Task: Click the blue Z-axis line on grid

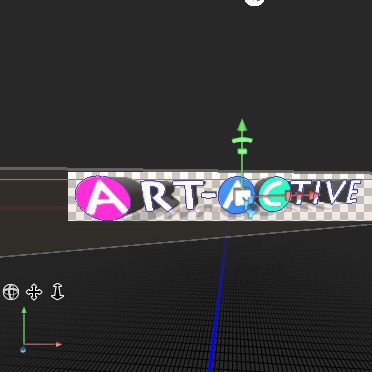Action: click(218, 297)
